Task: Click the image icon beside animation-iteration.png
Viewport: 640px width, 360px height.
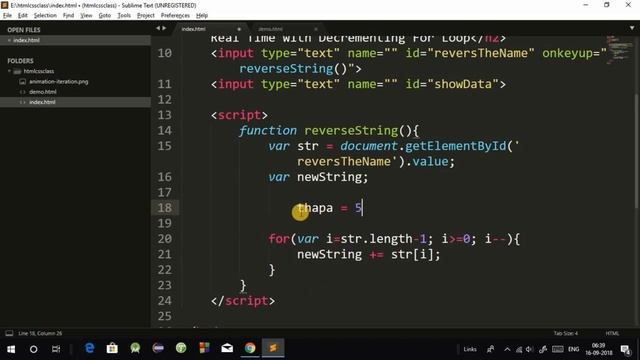Action: click(x=22, y=82)
